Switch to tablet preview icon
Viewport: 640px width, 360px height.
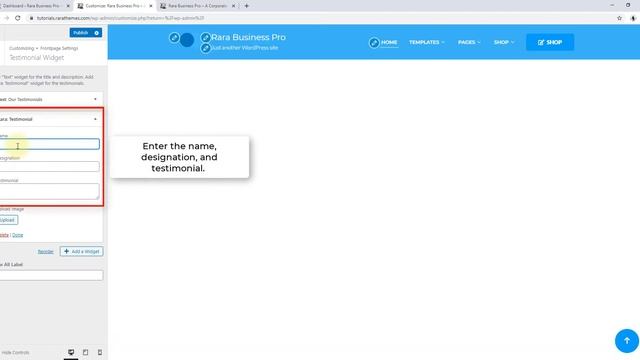(85, 352)
